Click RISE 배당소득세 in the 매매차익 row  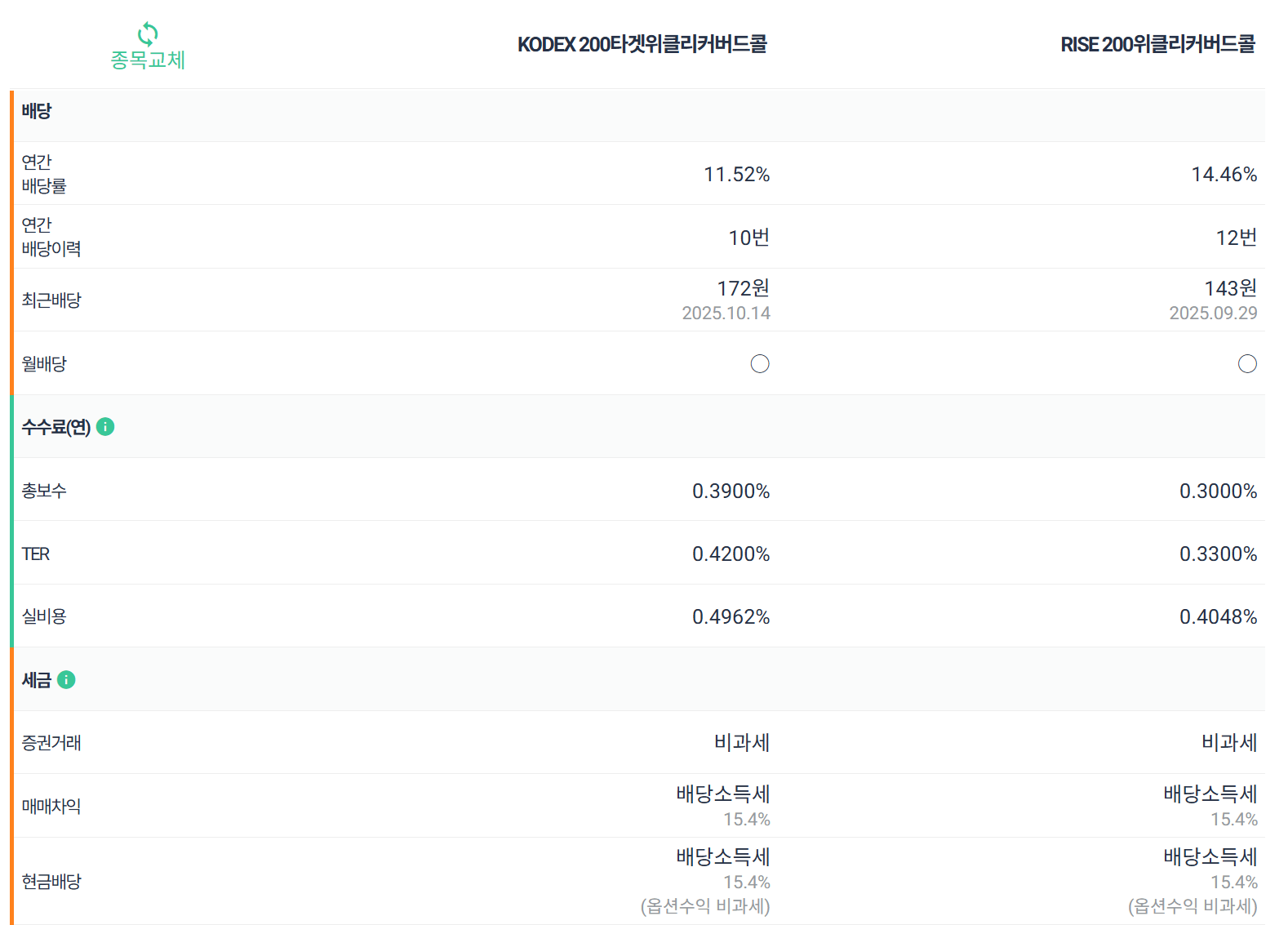pyautogui.click(x=1210, y=794)
